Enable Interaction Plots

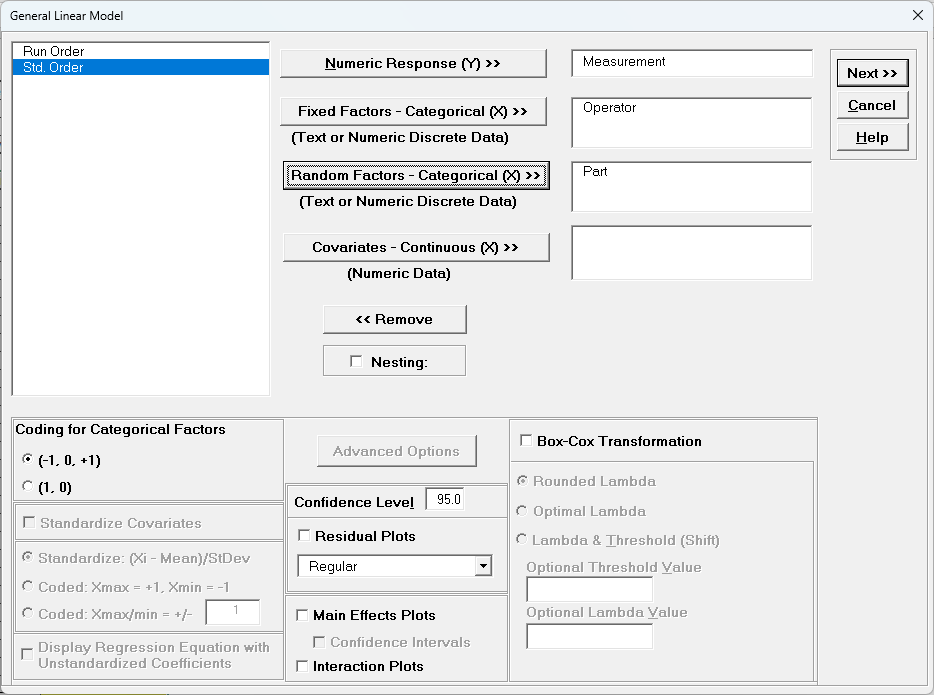pyautogui.click(x=301, y=665)
